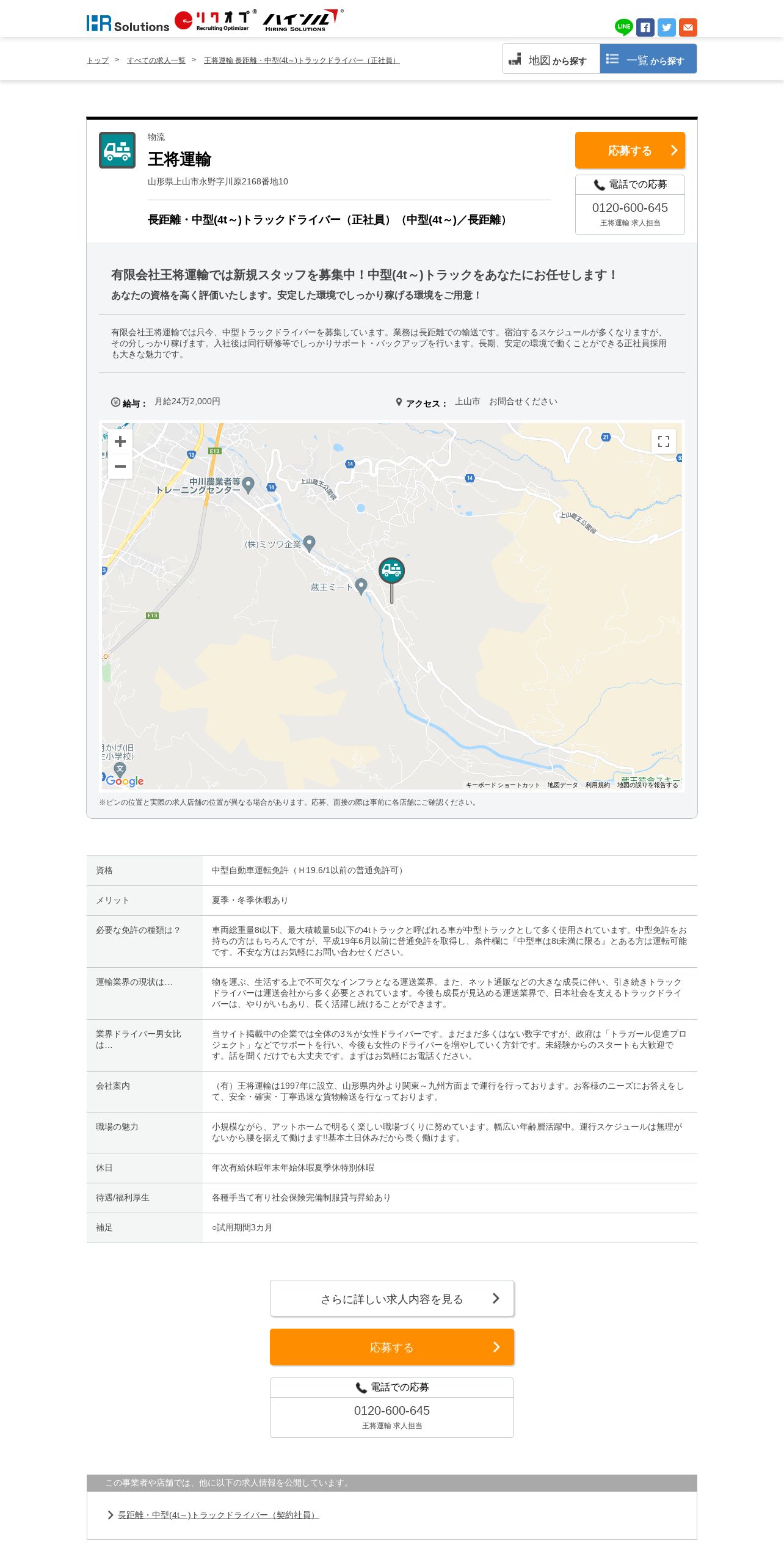This screenshot has width=784, height=1568.
Task: Switch to 地図から探す tab
Action: [x=551, y=59]
